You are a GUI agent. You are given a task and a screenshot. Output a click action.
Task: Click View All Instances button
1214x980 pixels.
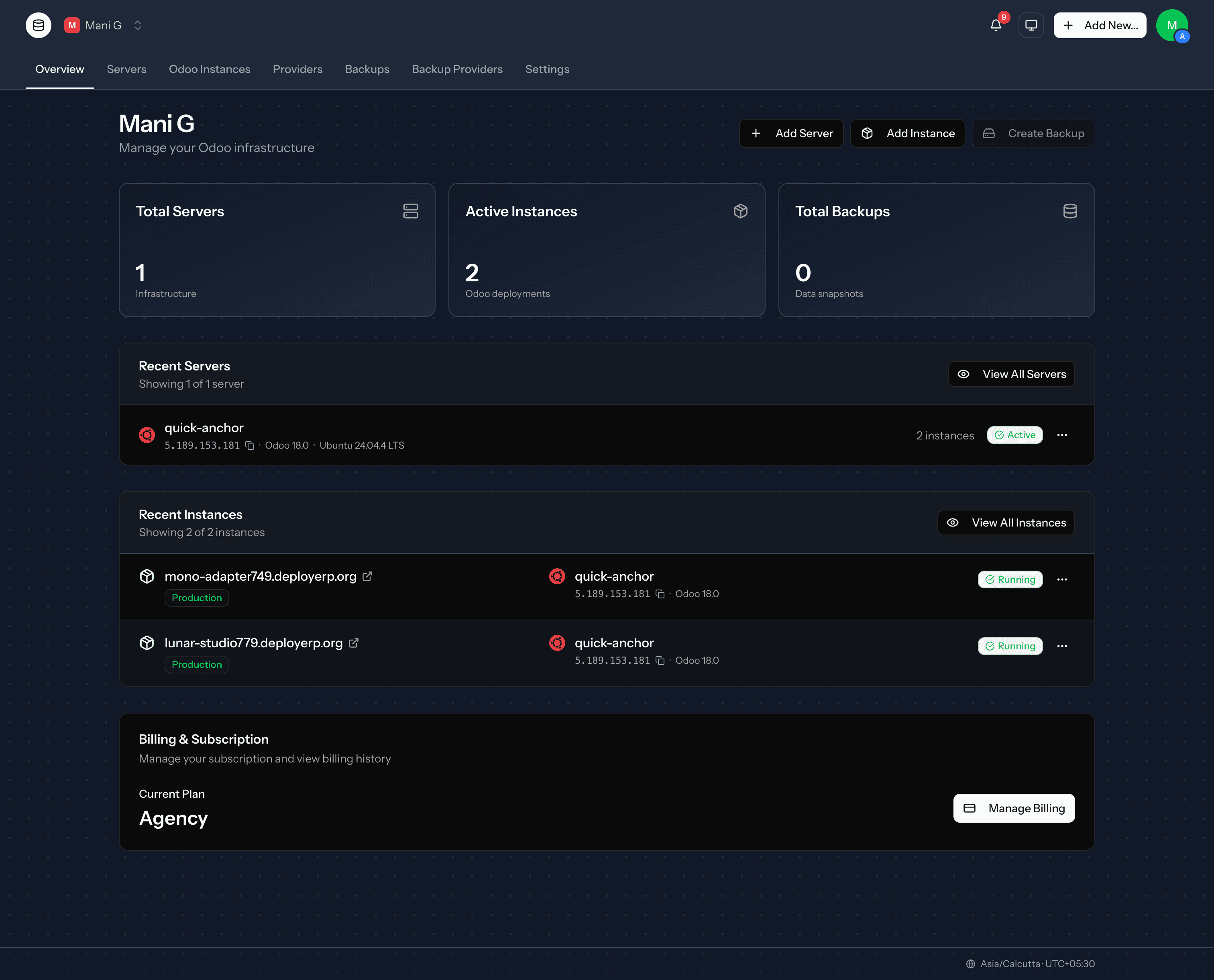pos(1006,523)
